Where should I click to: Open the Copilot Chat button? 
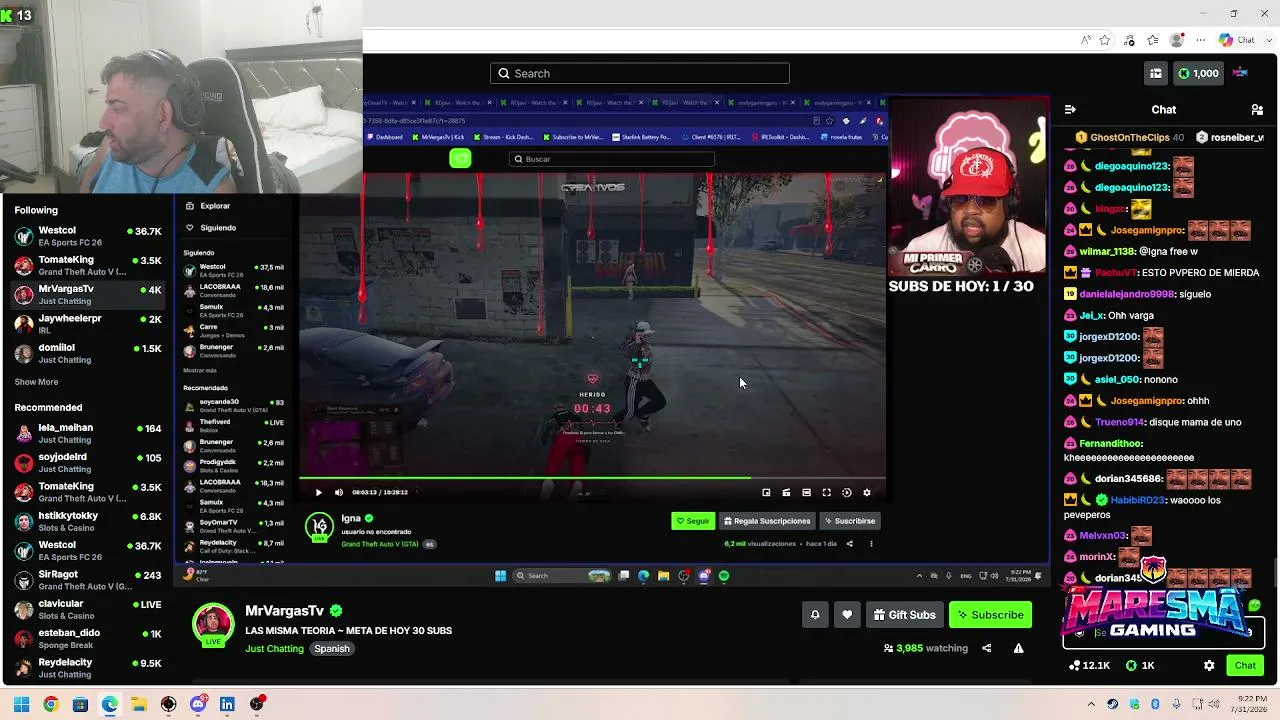coord(1237,40)
